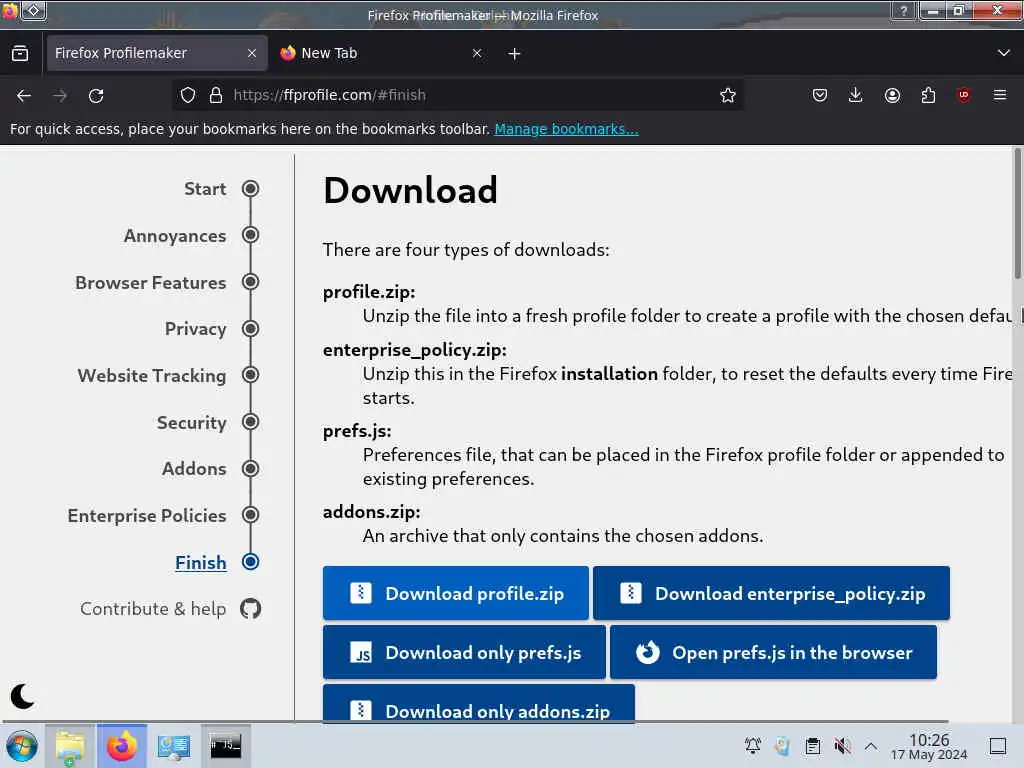The image size is (1024, 768).
Task: Click the keep-on-all-desktops titlebar pin icon
Action: coord(33,11)
